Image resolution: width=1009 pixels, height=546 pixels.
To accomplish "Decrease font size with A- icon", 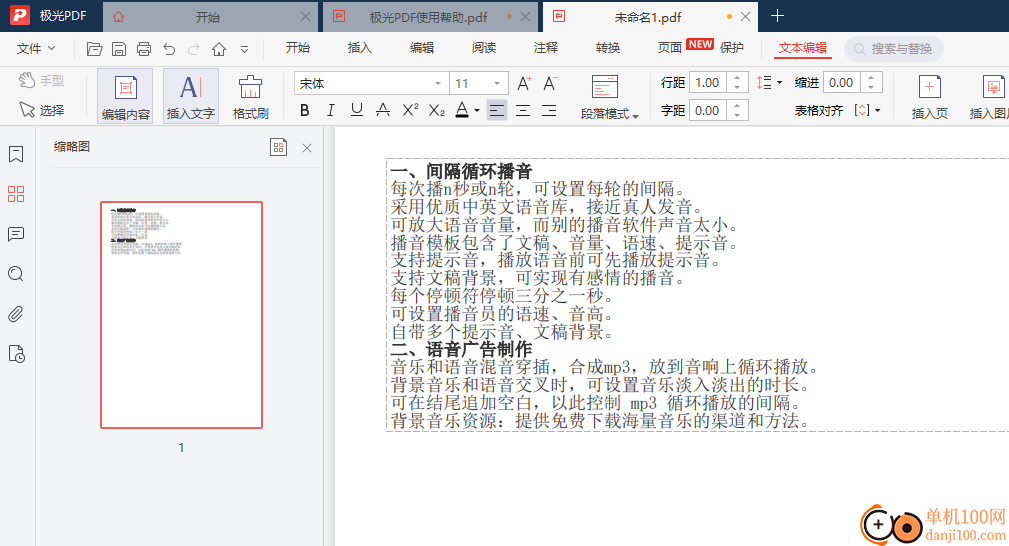I will tap(550, 84).
